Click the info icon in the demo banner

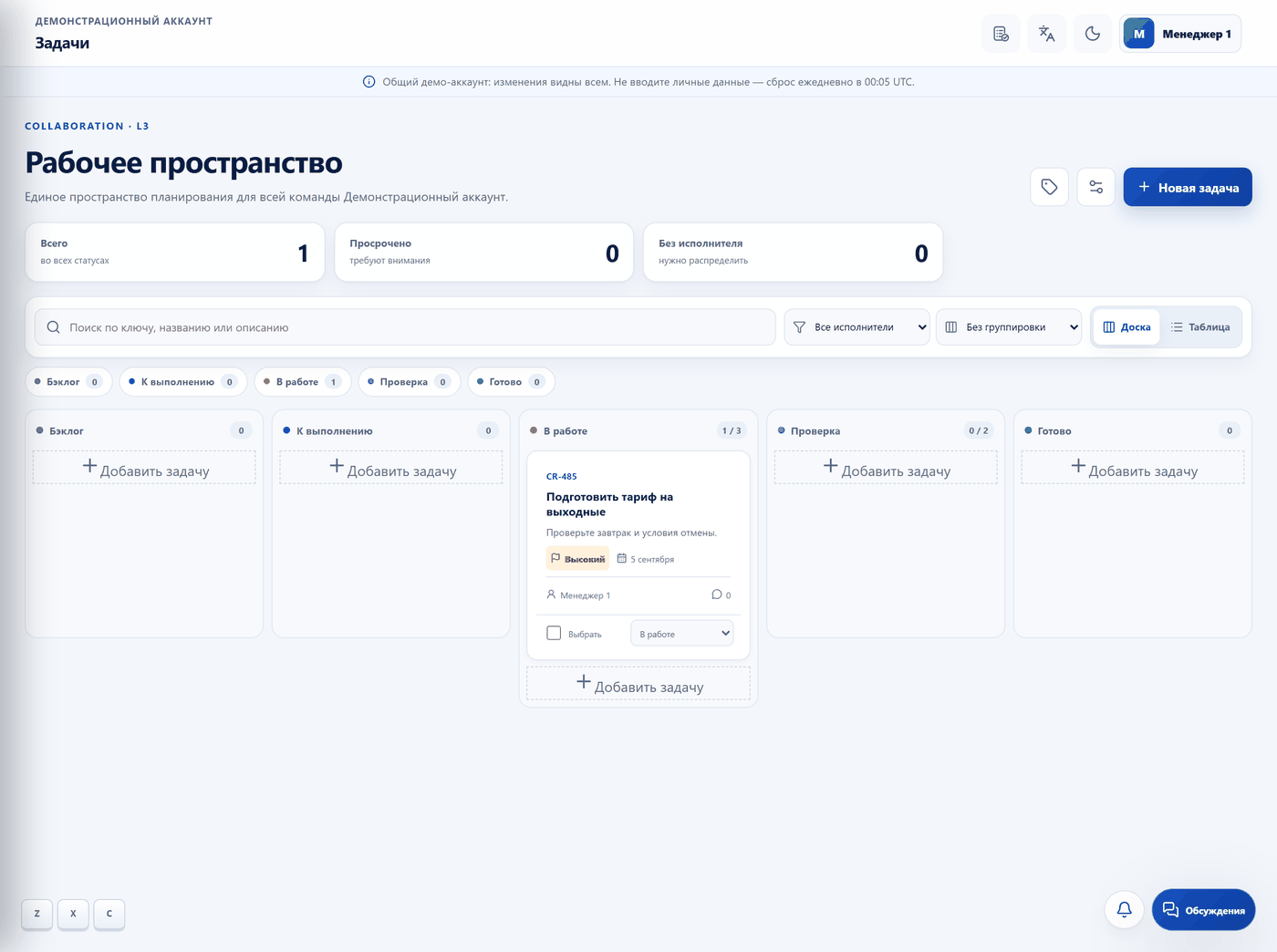(369, 82)
